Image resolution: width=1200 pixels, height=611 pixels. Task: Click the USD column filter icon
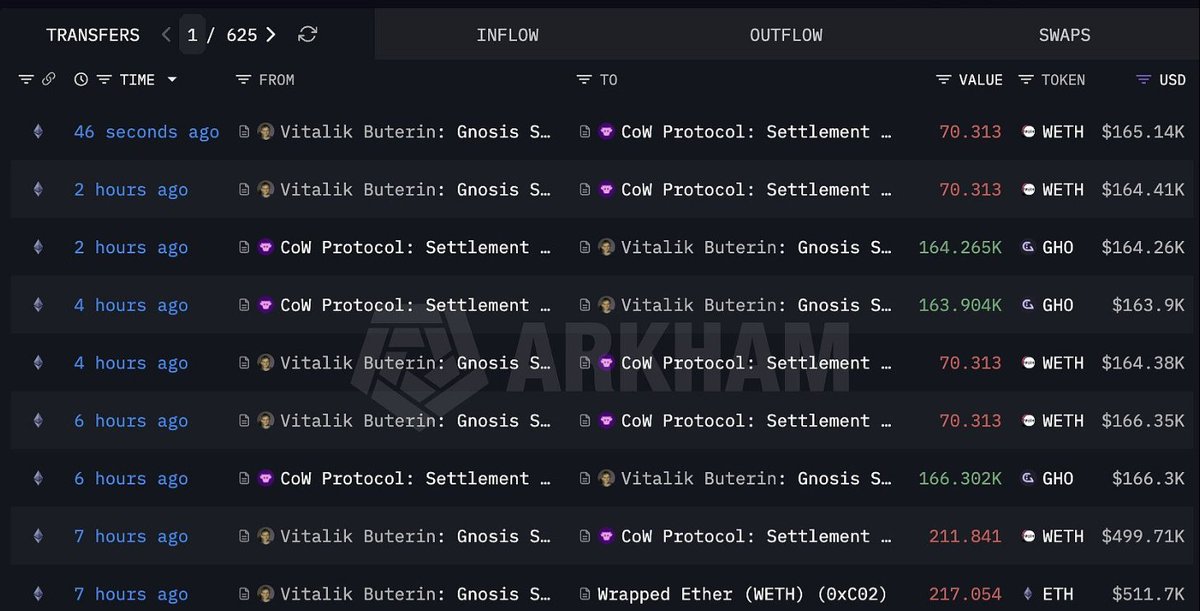click(x=1144, y=80)
